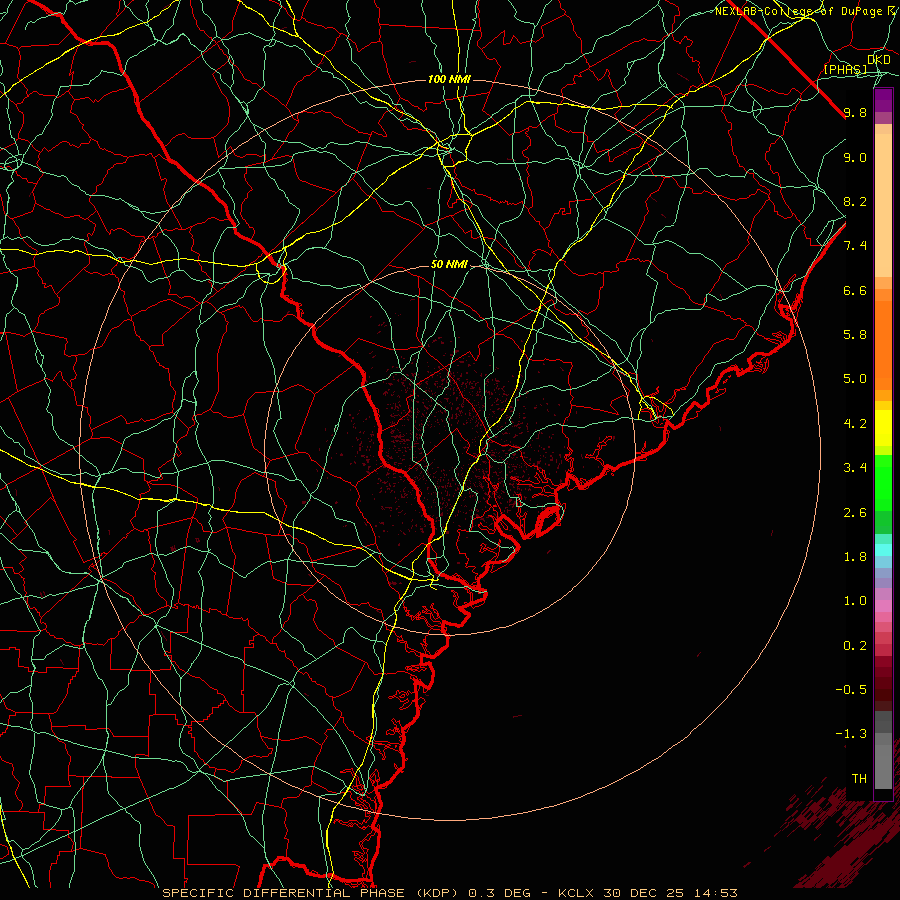
Task: Pick the gray band at color bar bottom
Action: coord(883,766)
